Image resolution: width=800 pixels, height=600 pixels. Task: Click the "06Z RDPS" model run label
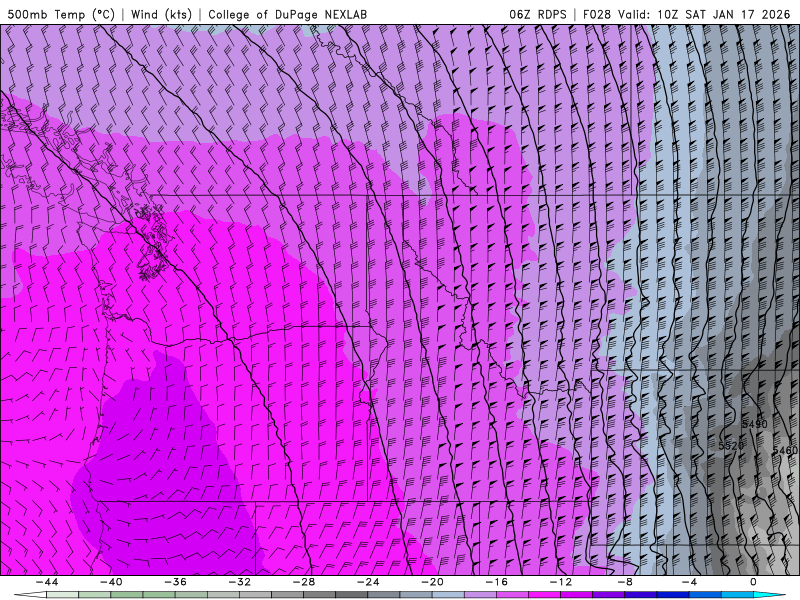(538, 14)
